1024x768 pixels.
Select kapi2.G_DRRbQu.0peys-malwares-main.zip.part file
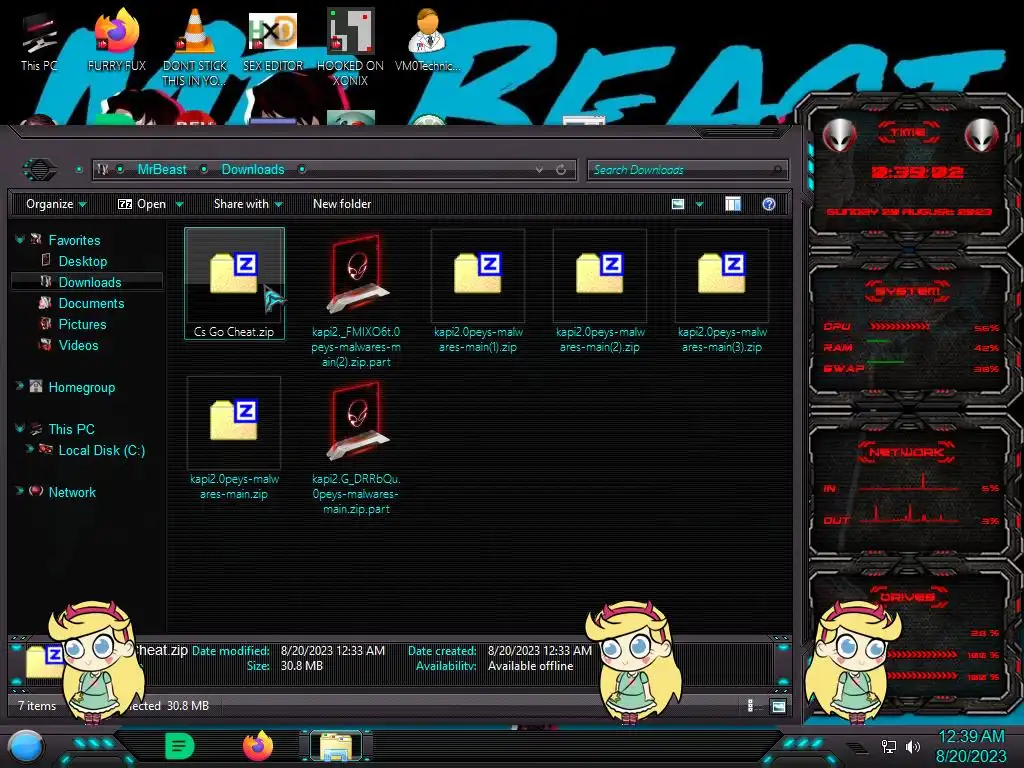[356, 447]
